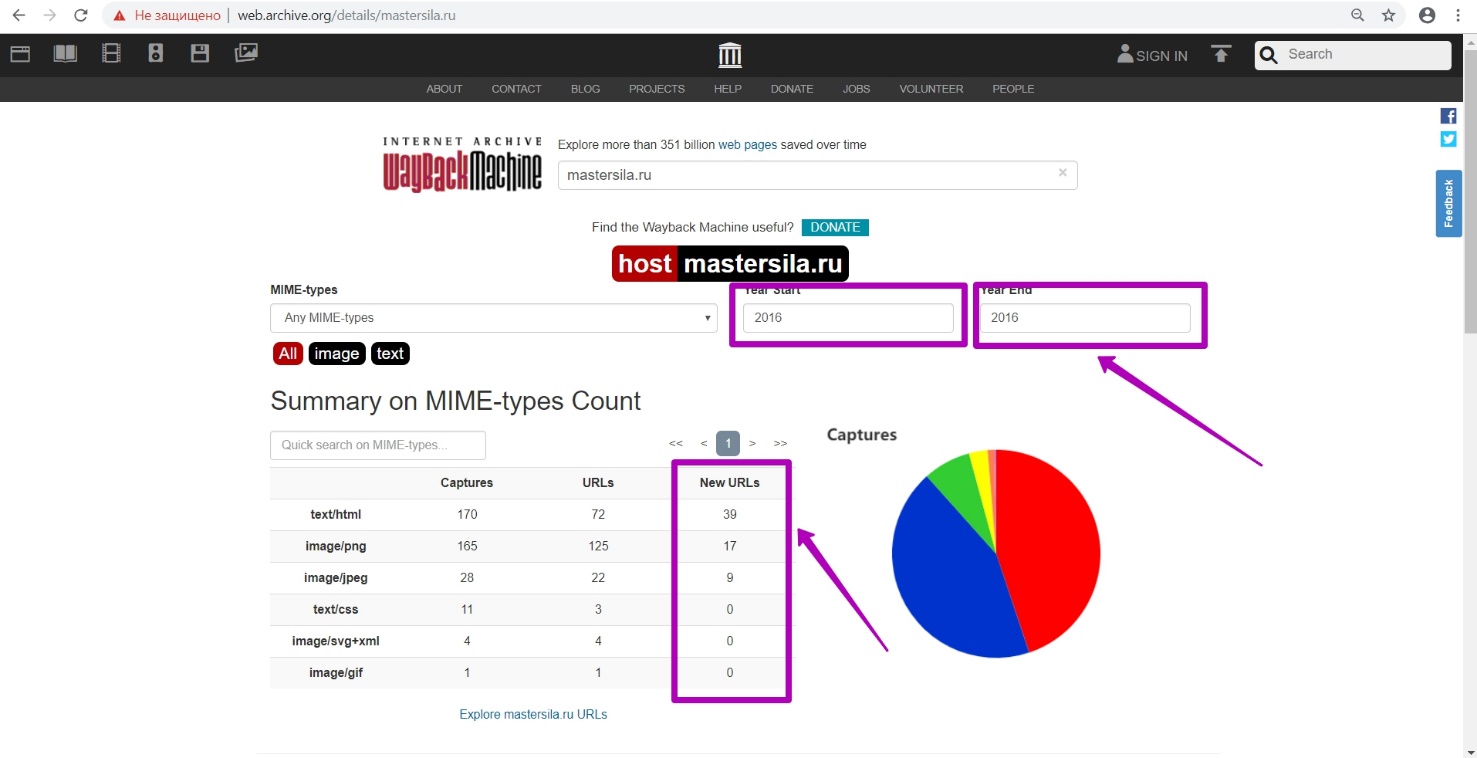The image size is (1477, 758).
Task: Sort by URLs column header
Action: click(x=598, y=483)
